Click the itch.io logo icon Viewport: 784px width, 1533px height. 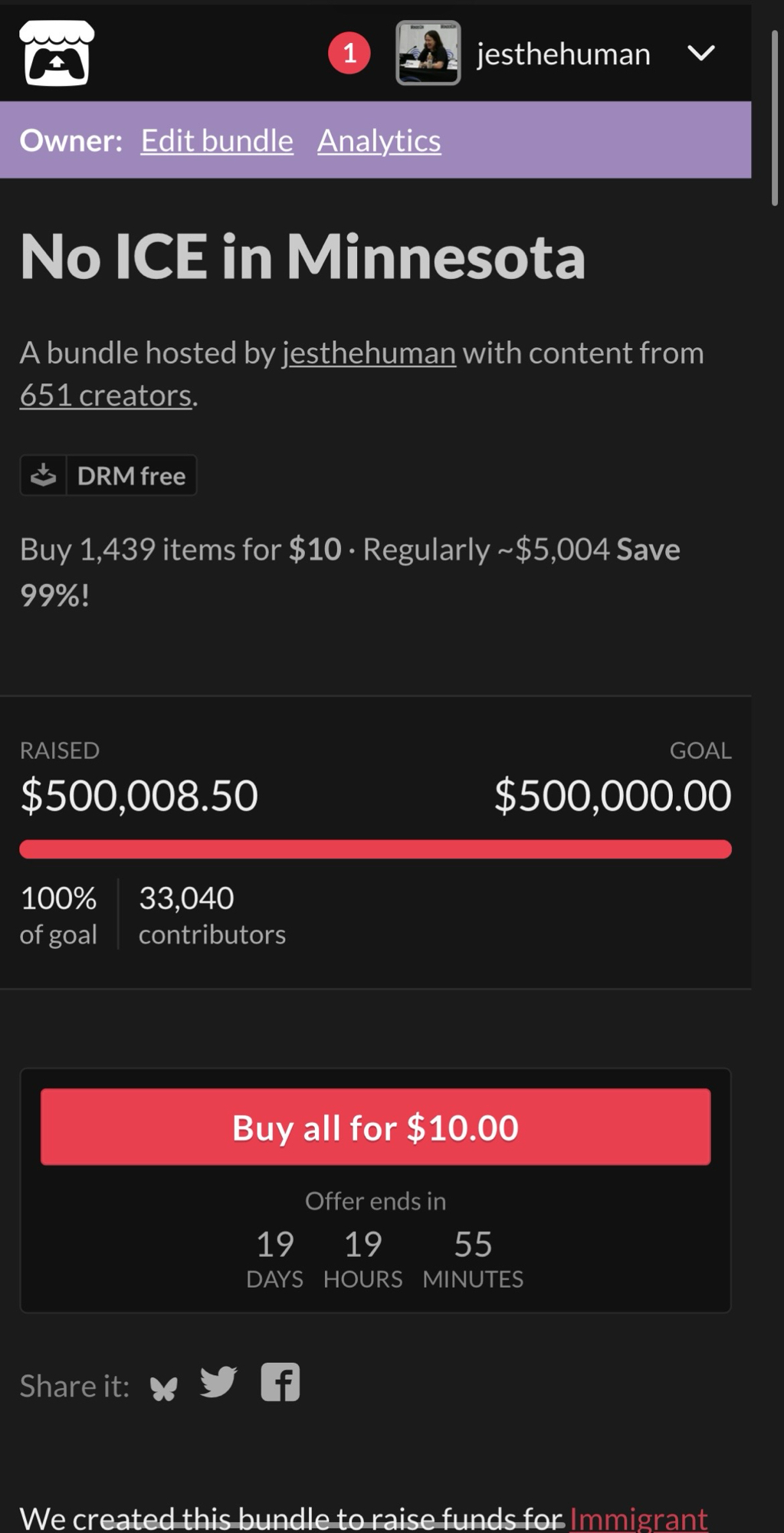(57, 53)
